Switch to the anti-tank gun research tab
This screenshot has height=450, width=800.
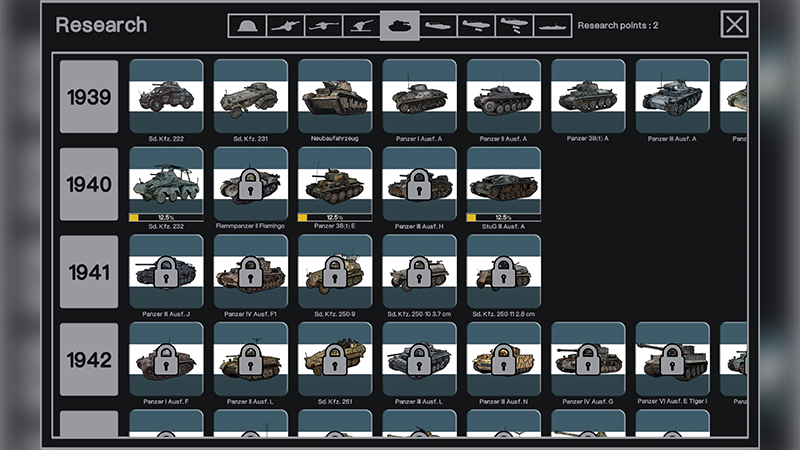pyautogui.click(x=323, y=26)
